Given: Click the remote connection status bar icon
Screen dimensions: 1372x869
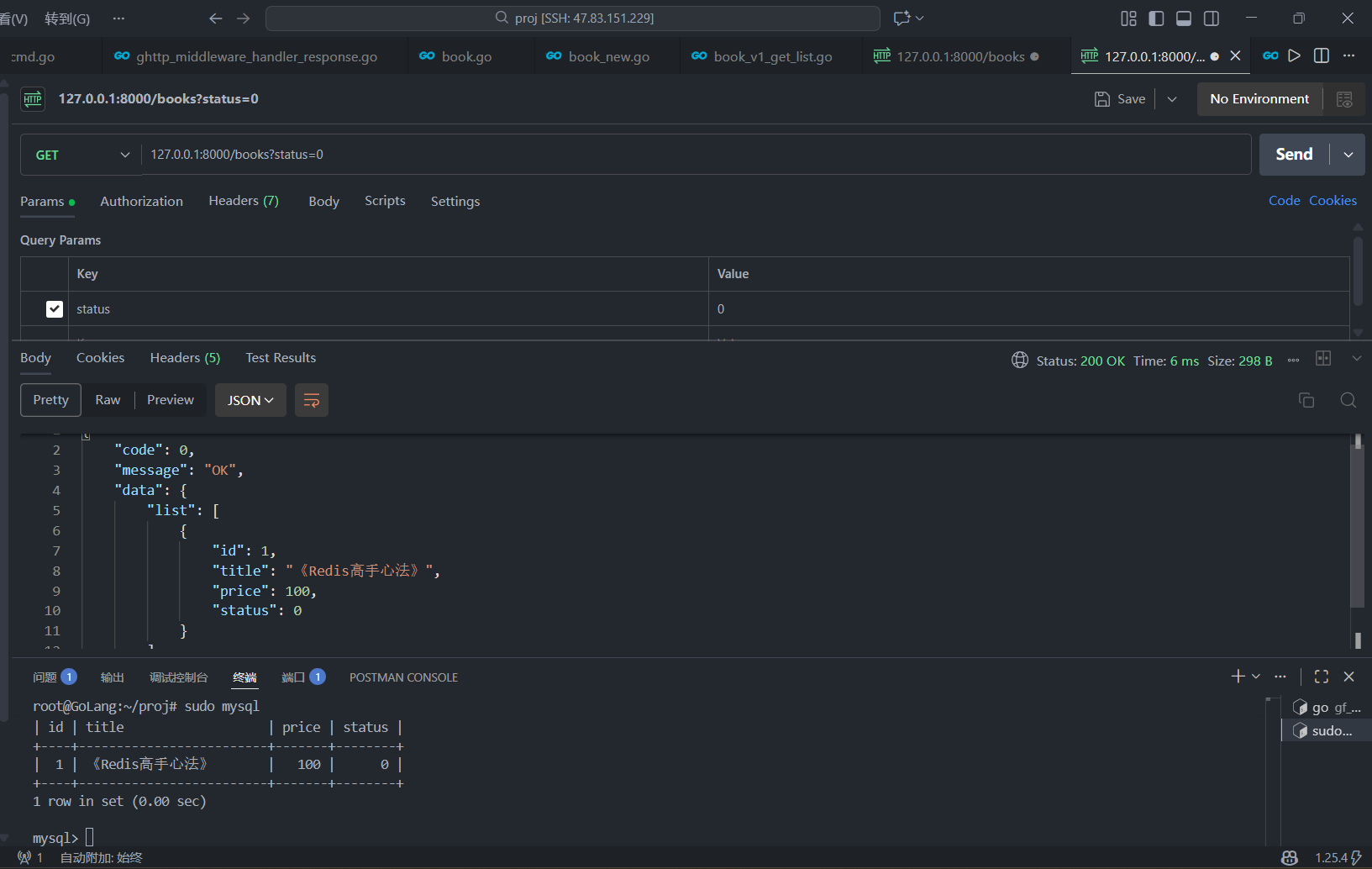Looking at the screenshot, I should [29, 857].
